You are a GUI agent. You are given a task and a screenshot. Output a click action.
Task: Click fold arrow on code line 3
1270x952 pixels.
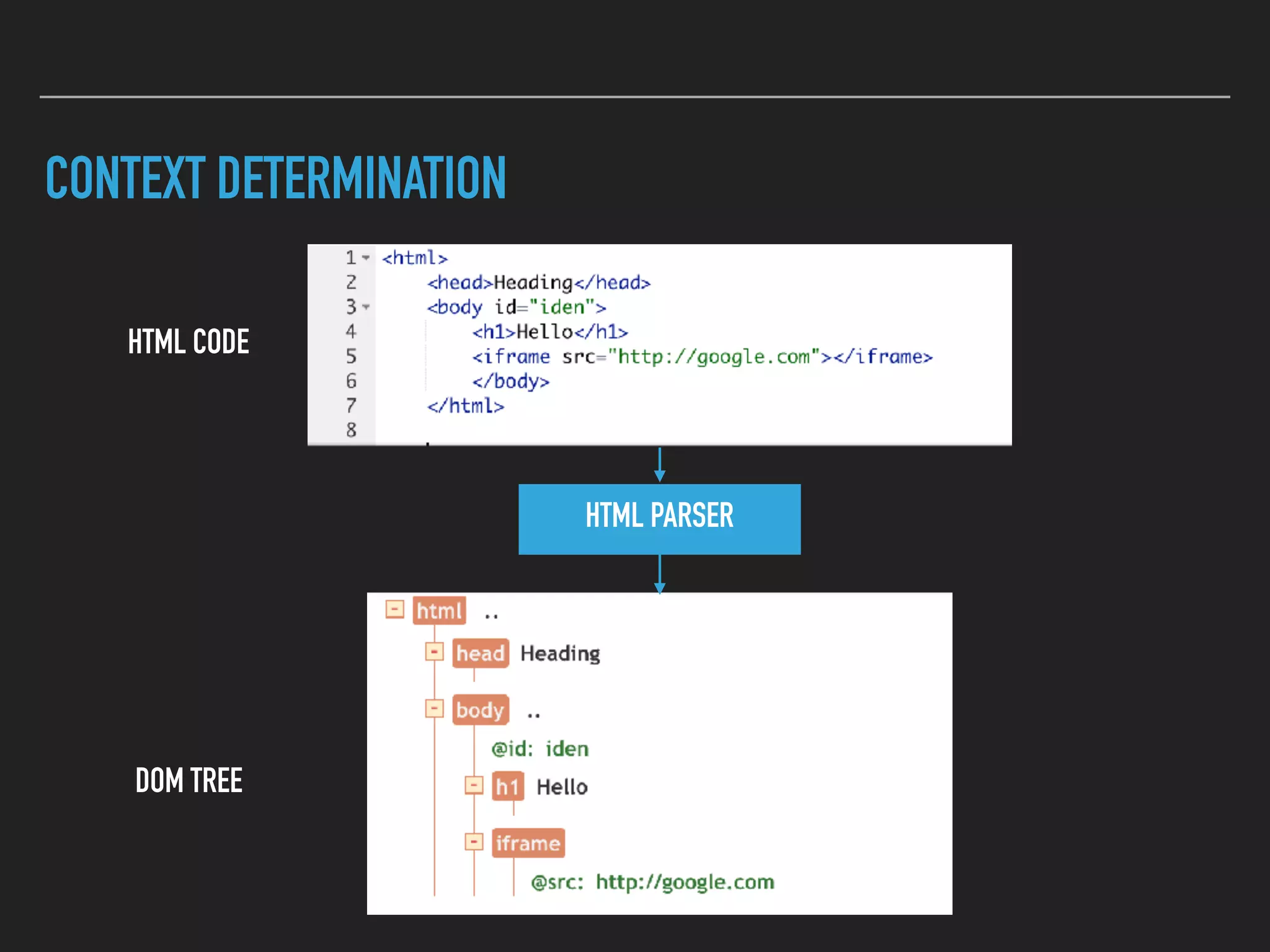[366, 307]
